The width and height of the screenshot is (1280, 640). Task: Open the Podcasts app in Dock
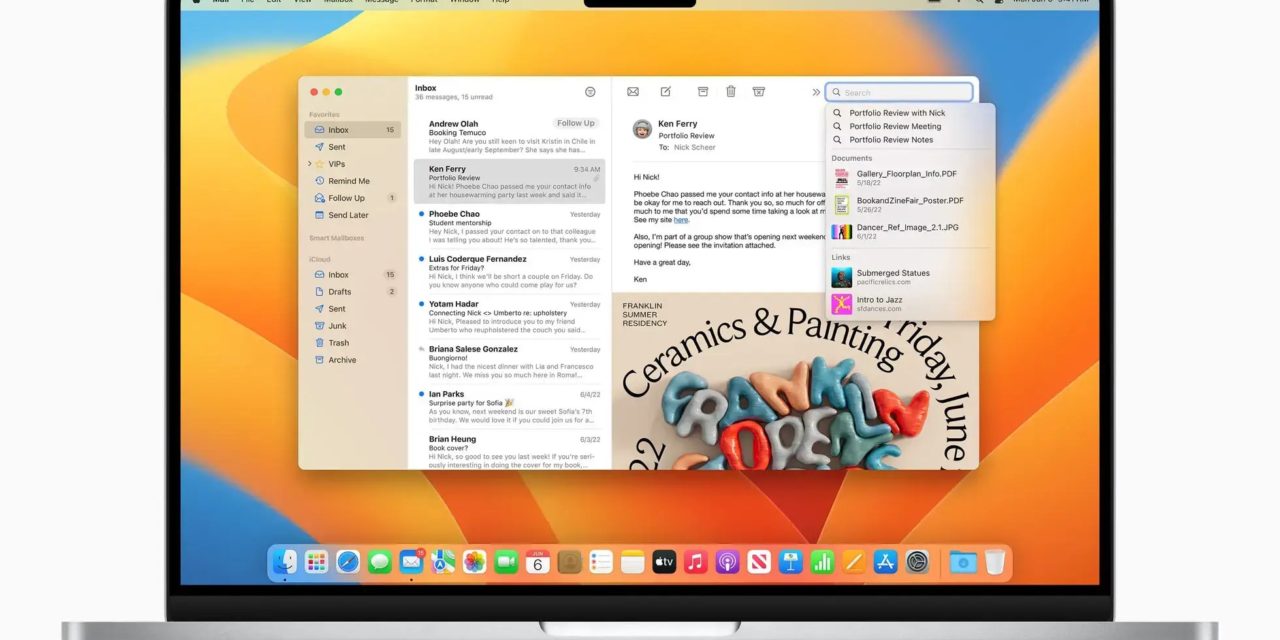728,562
